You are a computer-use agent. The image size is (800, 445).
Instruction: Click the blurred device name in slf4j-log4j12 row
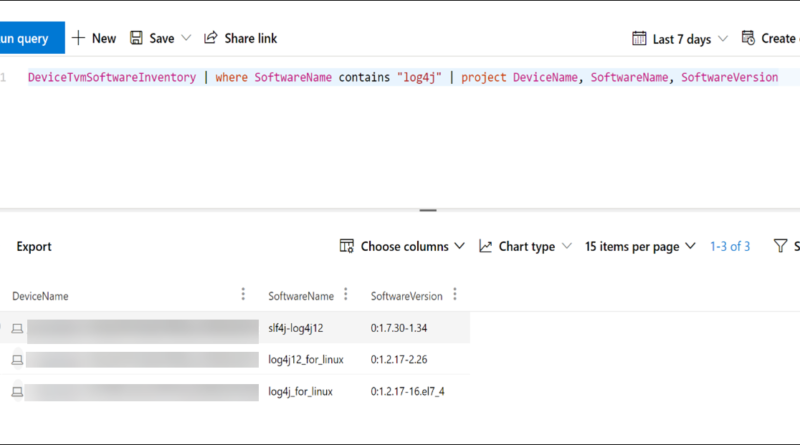tap(143, 331)
